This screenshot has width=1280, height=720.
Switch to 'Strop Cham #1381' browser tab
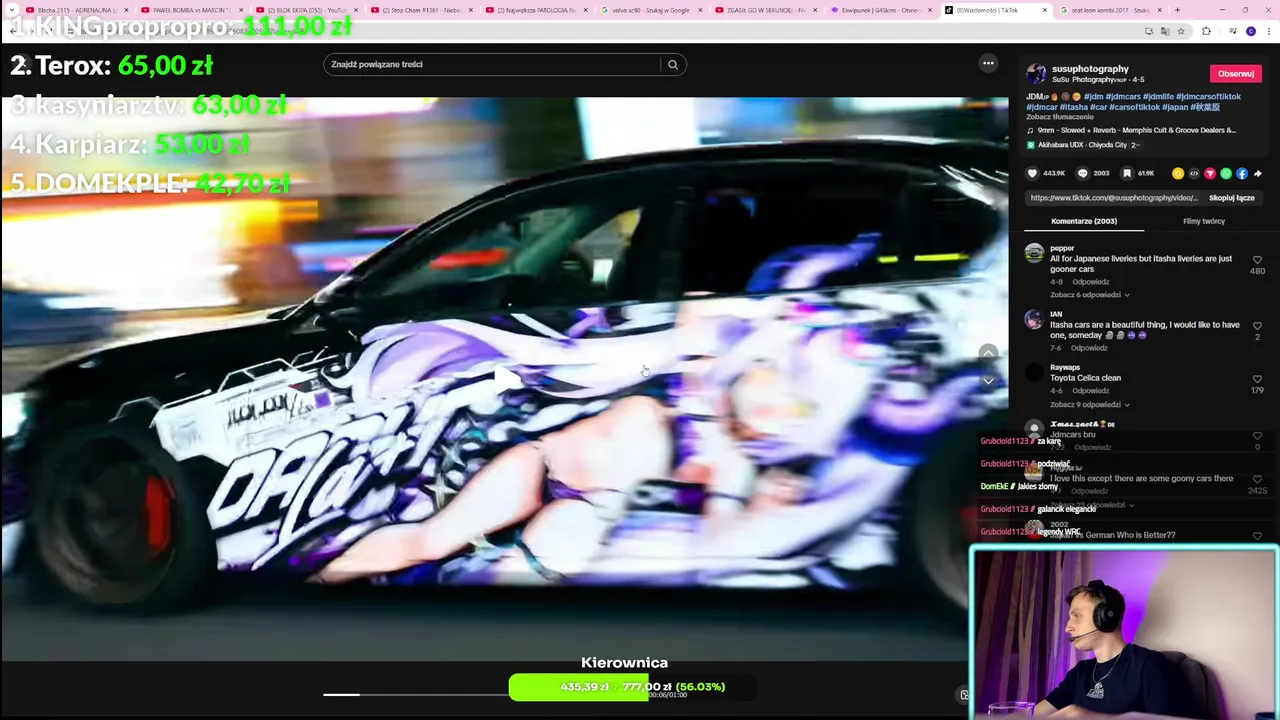coord(421,10)
